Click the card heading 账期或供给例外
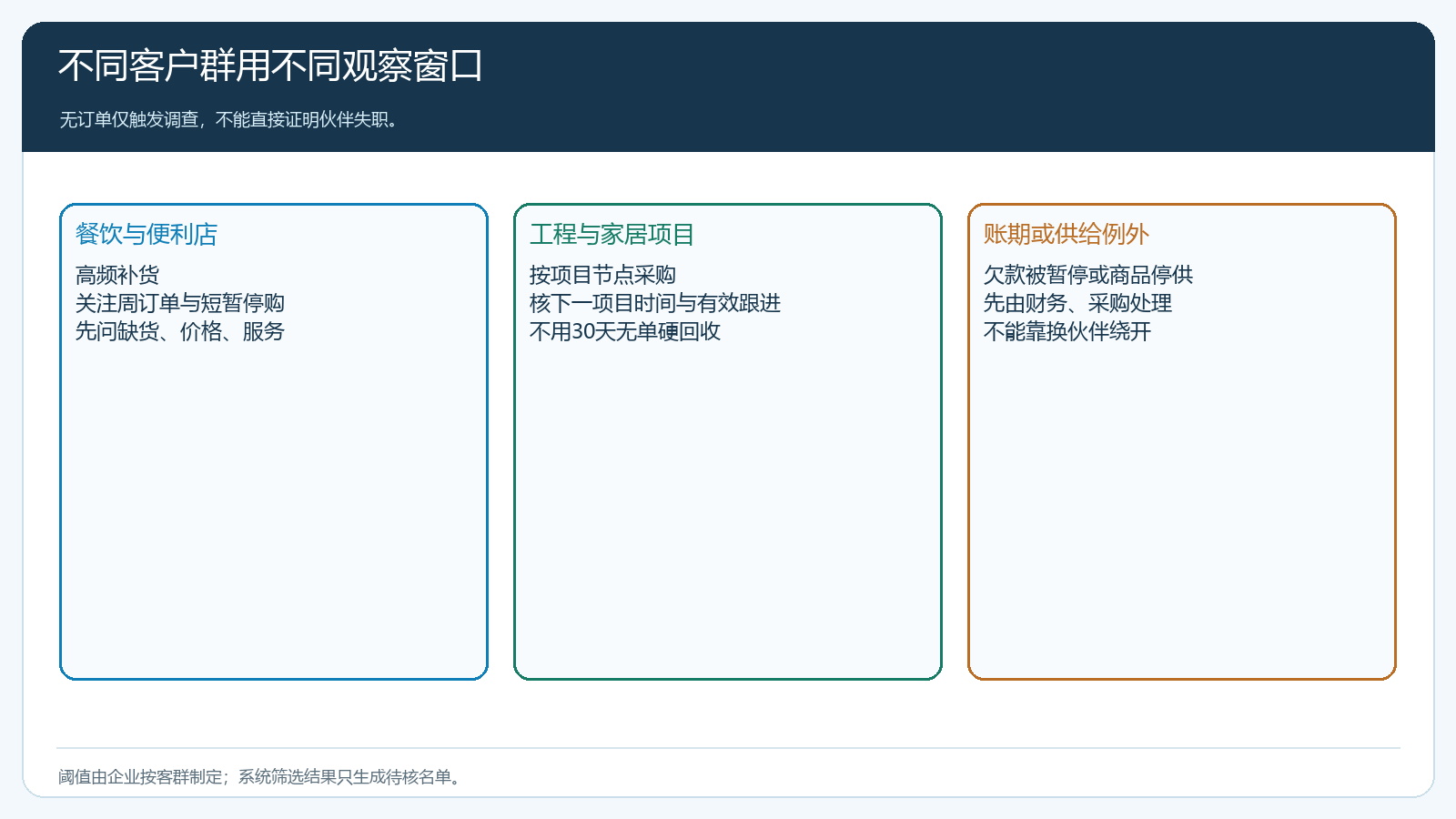Screen dimensions: 1456x819 click(1066, 234)
